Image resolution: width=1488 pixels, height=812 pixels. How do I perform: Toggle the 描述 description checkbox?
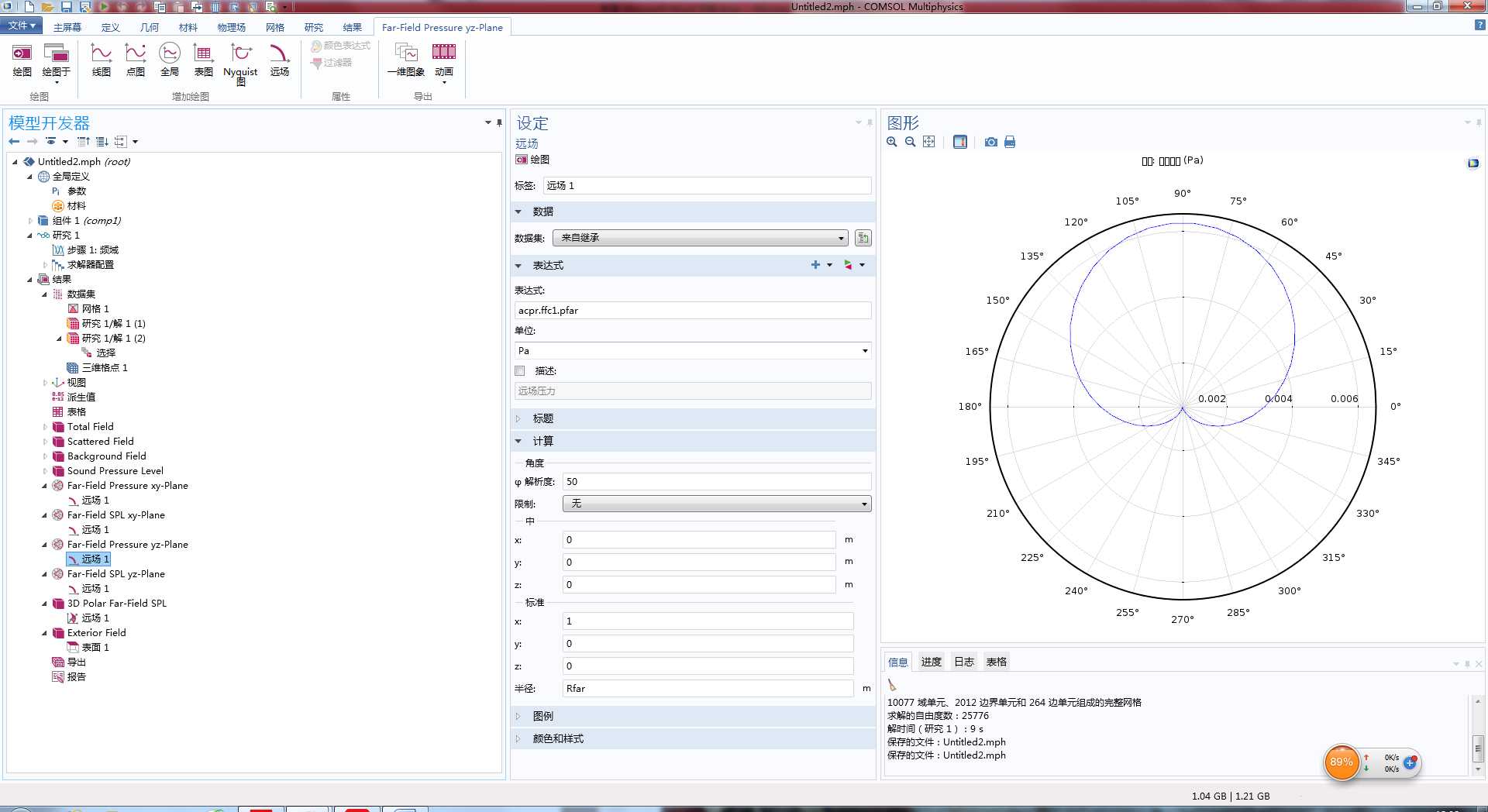[520, 371]
